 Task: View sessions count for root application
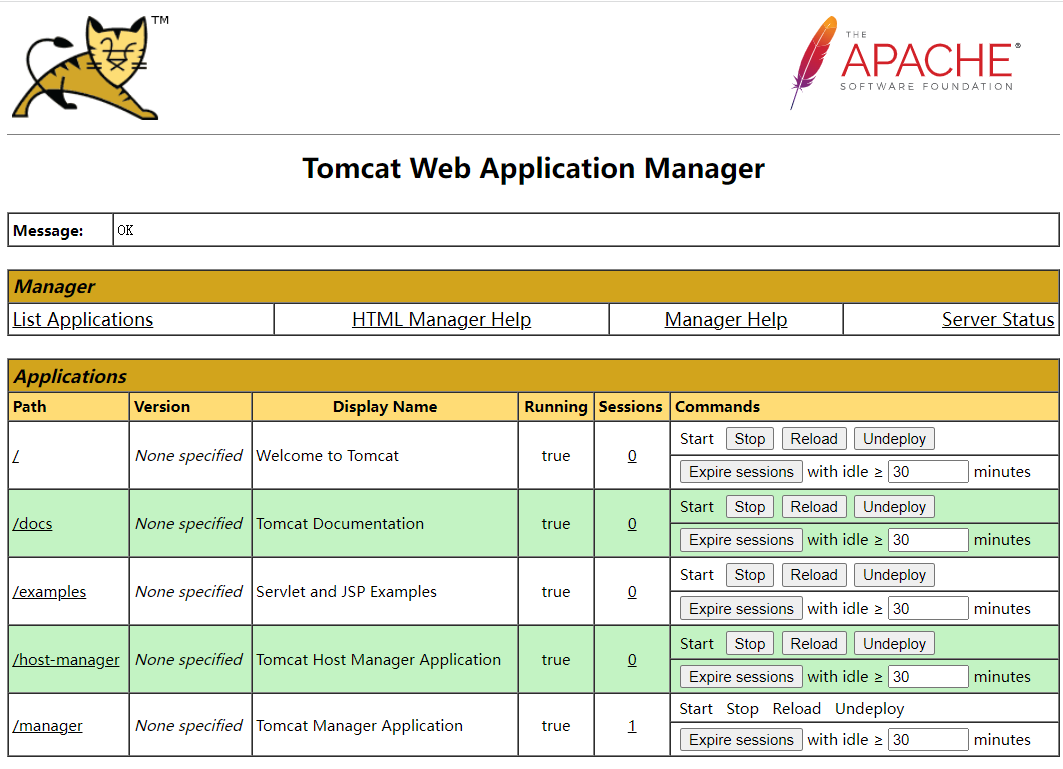coord(632,456)
